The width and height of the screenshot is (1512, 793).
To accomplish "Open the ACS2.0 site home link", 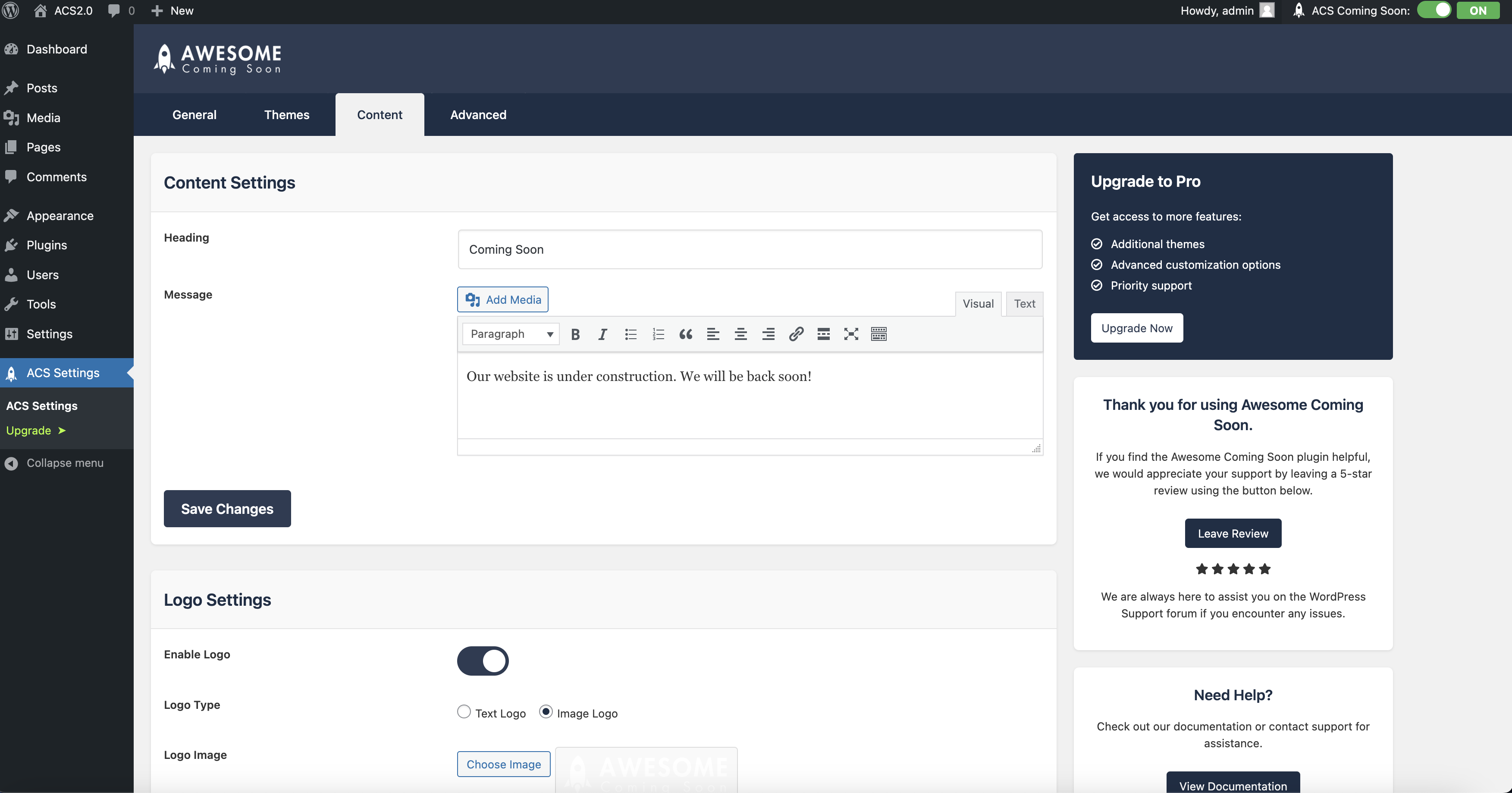I will pyautogui.click(x=63, y=11).
